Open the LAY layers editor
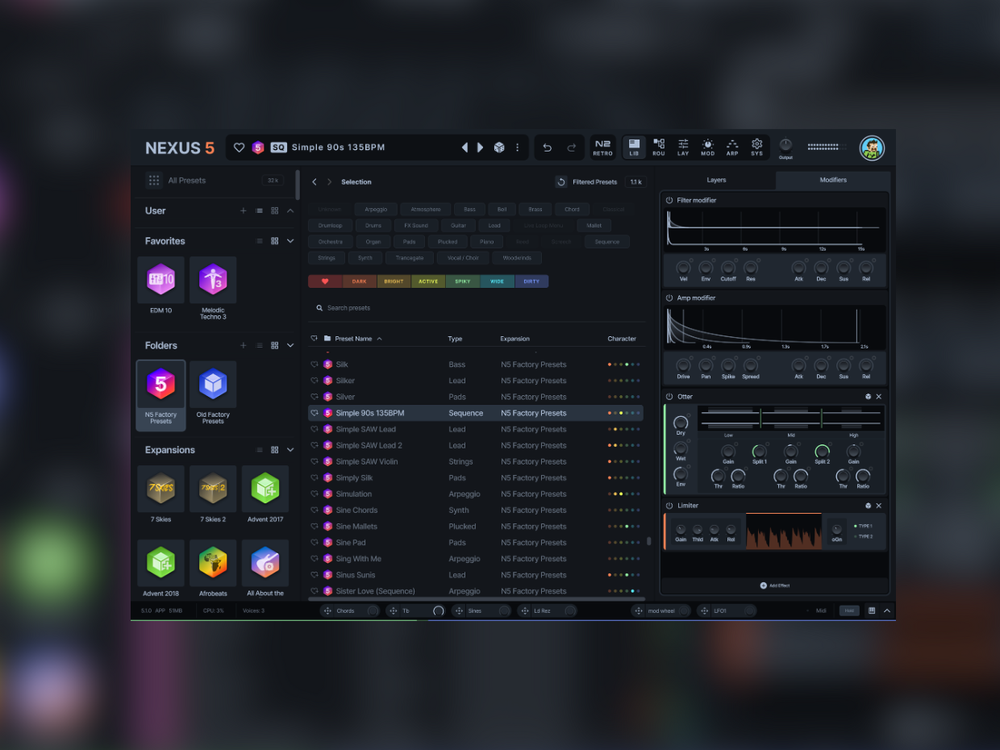Viewport: 1000px width, 750px height. tap(683, 147)
